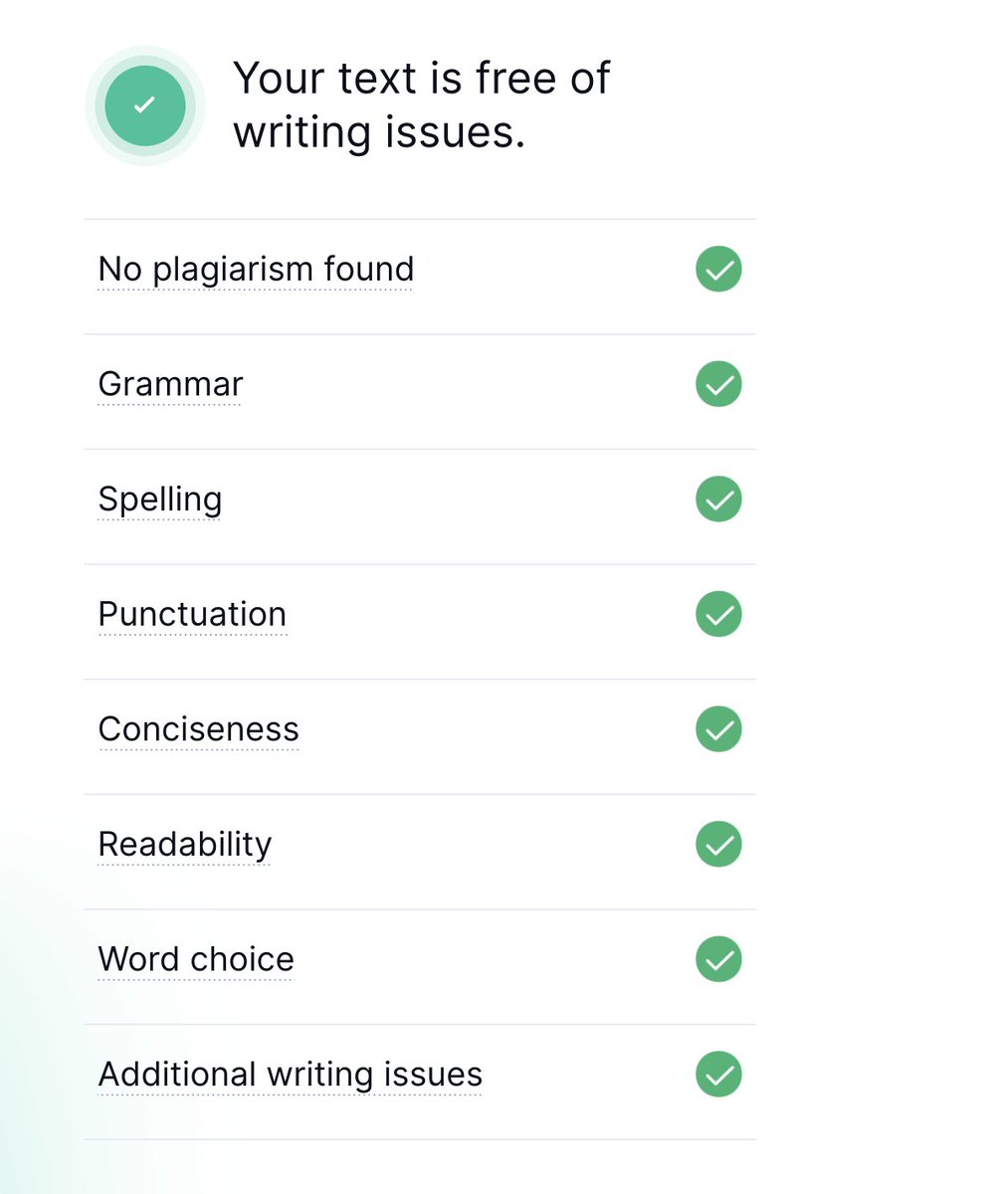Image resolution: width=1008 pixels, height=1194 pixels.
Task: Click the "Your text is free of writing issues" heading
Action: click(421, 104)
